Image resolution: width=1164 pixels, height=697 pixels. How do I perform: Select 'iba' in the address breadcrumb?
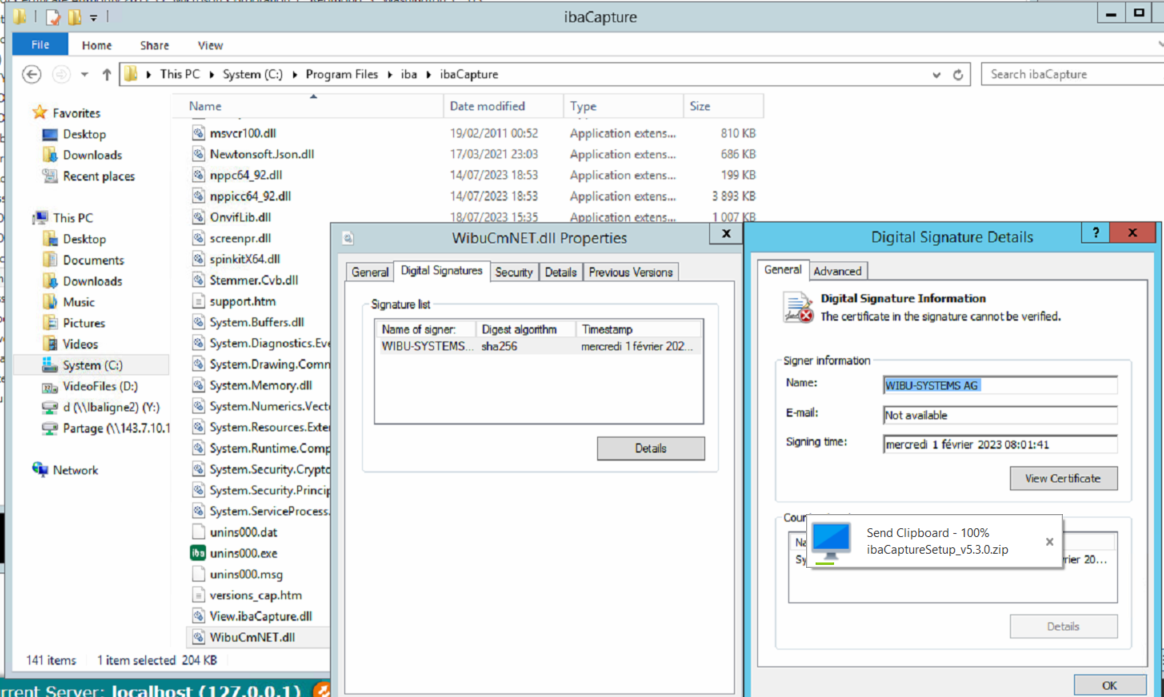[x=409, y=74]
